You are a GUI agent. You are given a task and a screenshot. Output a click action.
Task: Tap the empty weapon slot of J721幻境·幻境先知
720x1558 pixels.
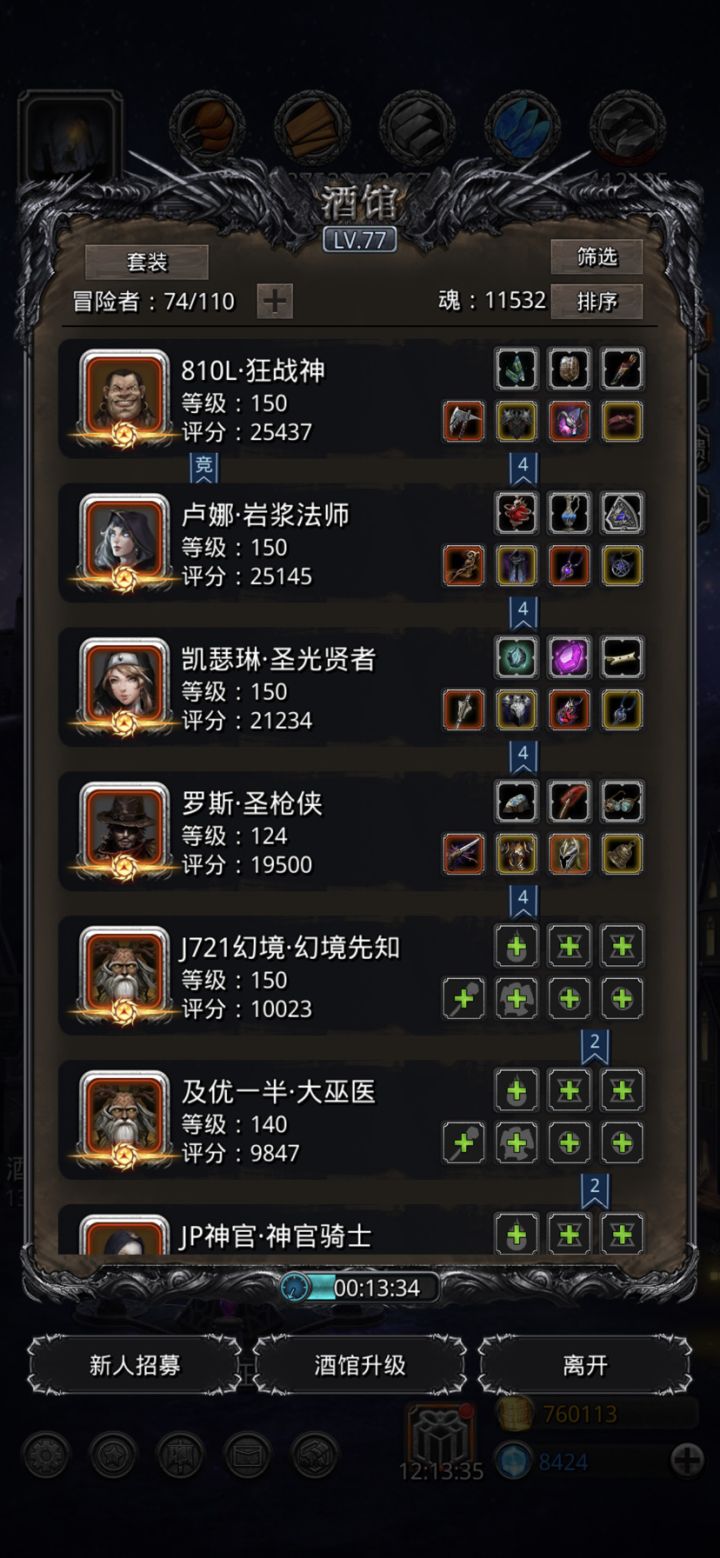464,998
